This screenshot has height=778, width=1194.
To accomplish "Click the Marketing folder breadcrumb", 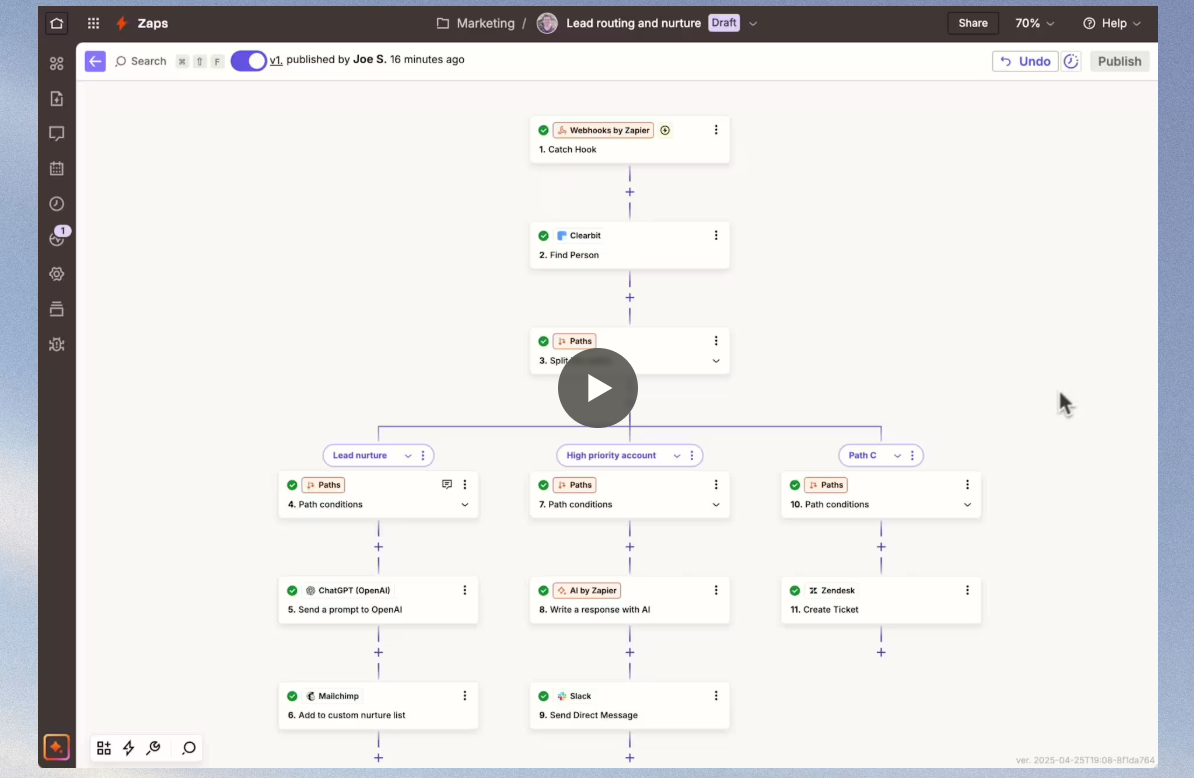I will [476, 23].
